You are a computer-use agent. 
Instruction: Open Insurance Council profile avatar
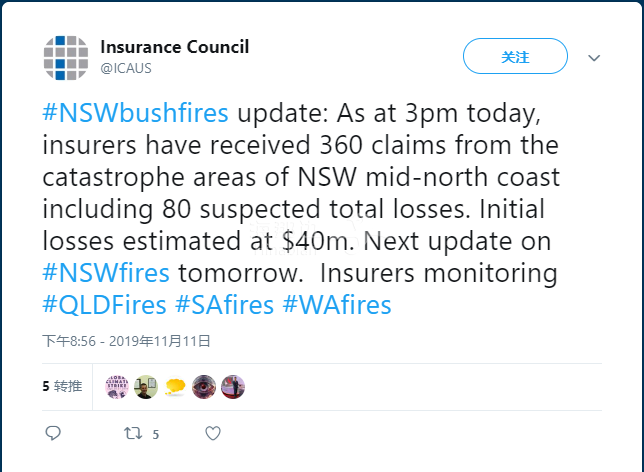(66, 57)
